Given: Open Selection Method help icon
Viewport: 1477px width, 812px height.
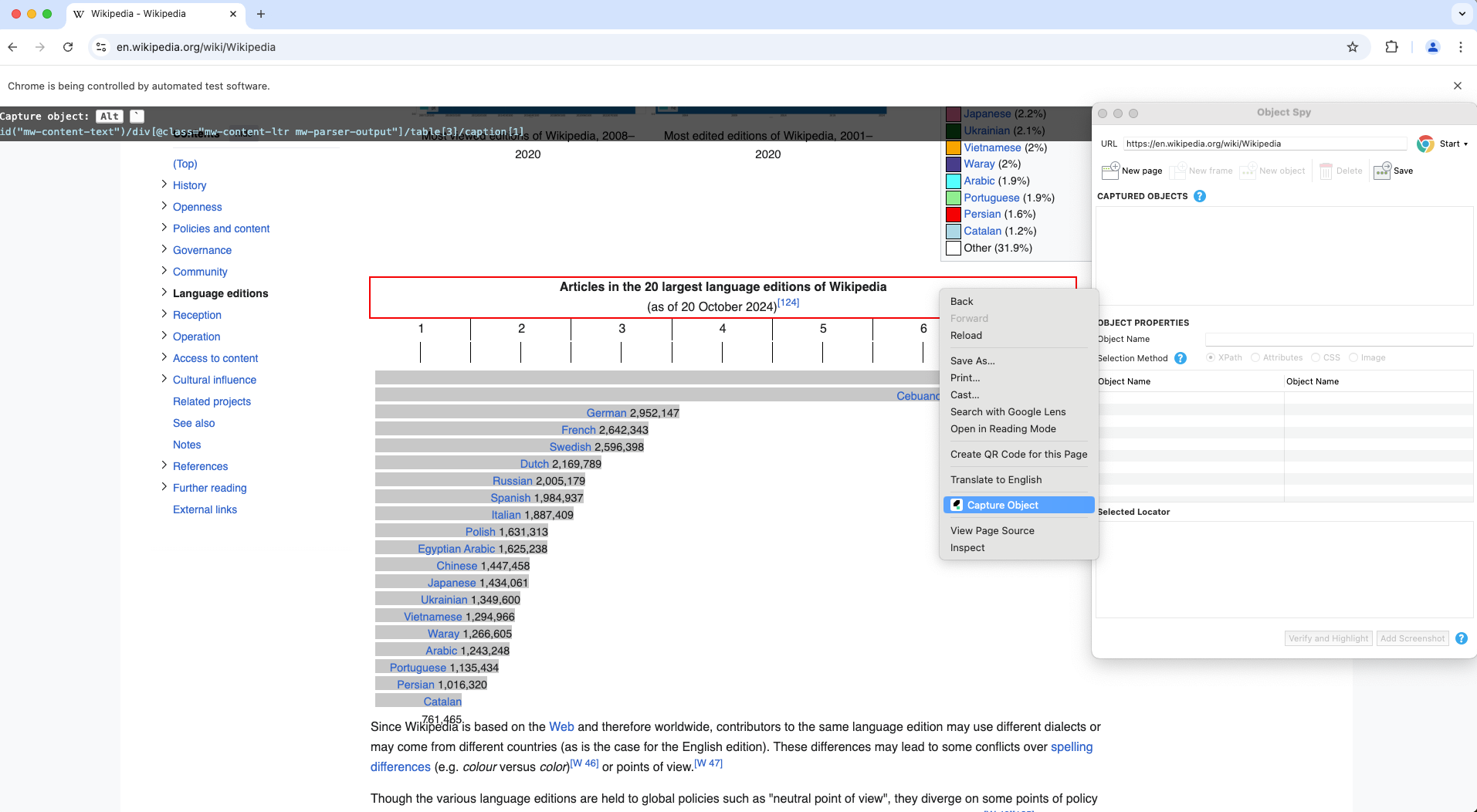Looking at the screenshot, I should pyautogui.click(x=1180, y=358).
